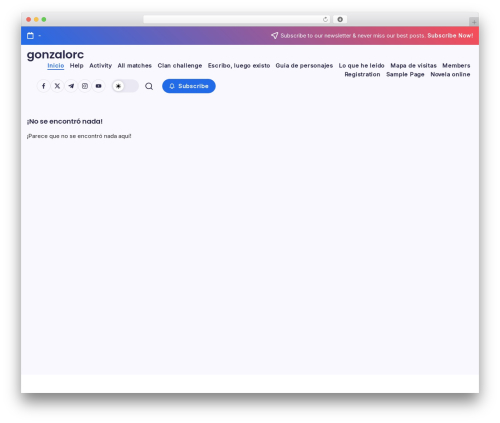This screenshot has height=423, width=500.
Task: Reload page using browser refresh icon
Action: coord(325,20)
